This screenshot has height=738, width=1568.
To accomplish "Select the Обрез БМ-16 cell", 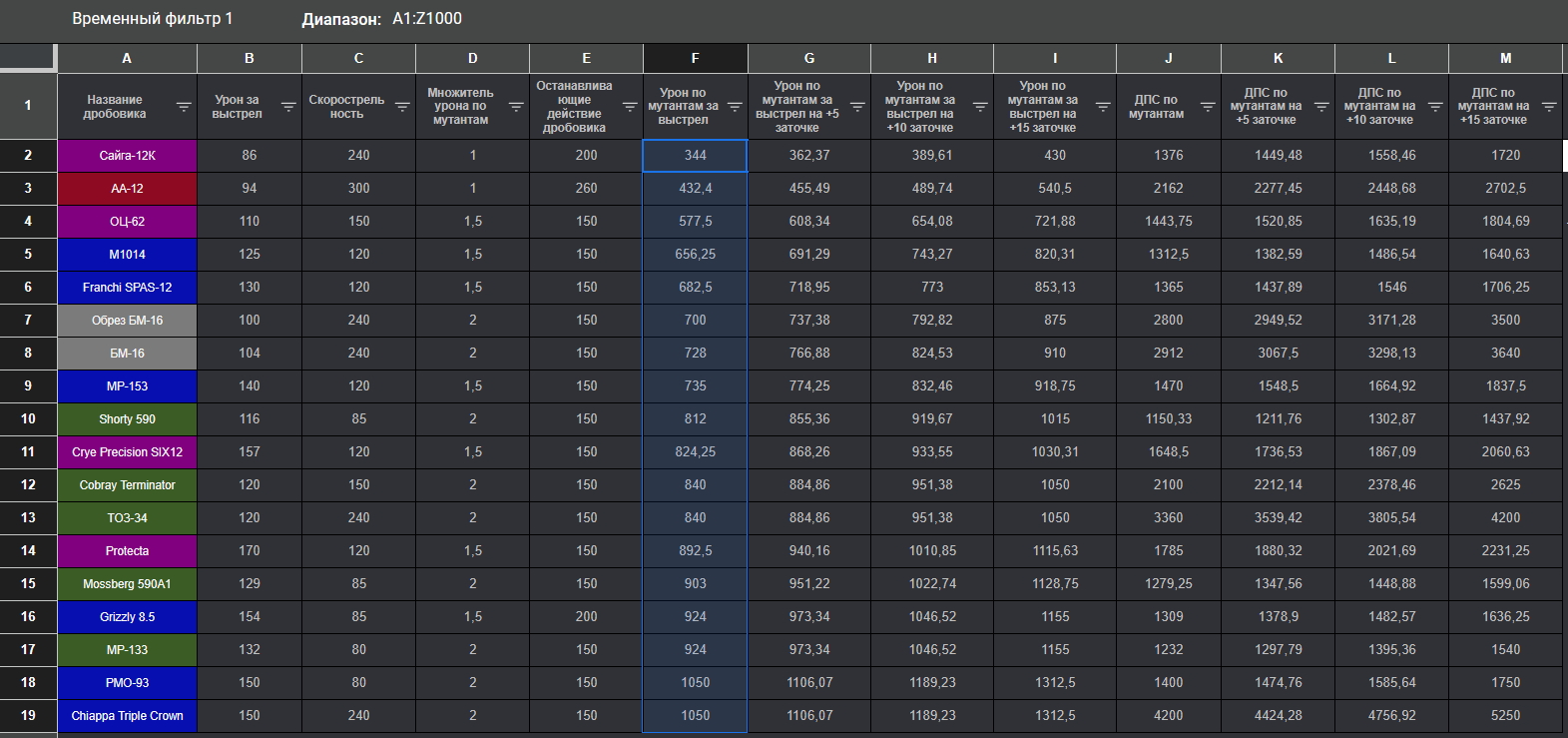I will tap(127, 320).
